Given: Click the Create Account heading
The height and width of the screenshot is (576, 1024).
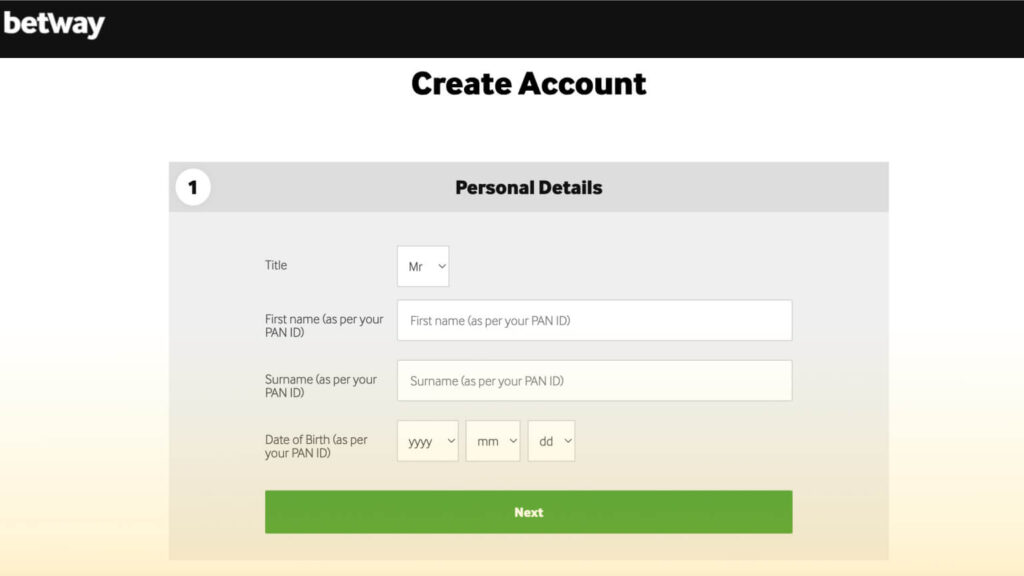Looking at the screenshot, I should click(x=528, y=84).
